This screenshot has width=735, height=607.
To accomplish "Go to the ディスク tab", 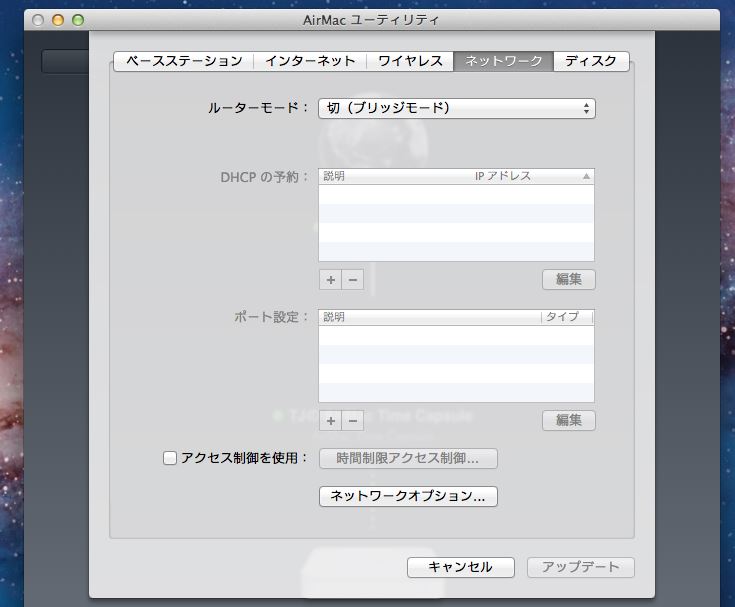I will [591, 61].
